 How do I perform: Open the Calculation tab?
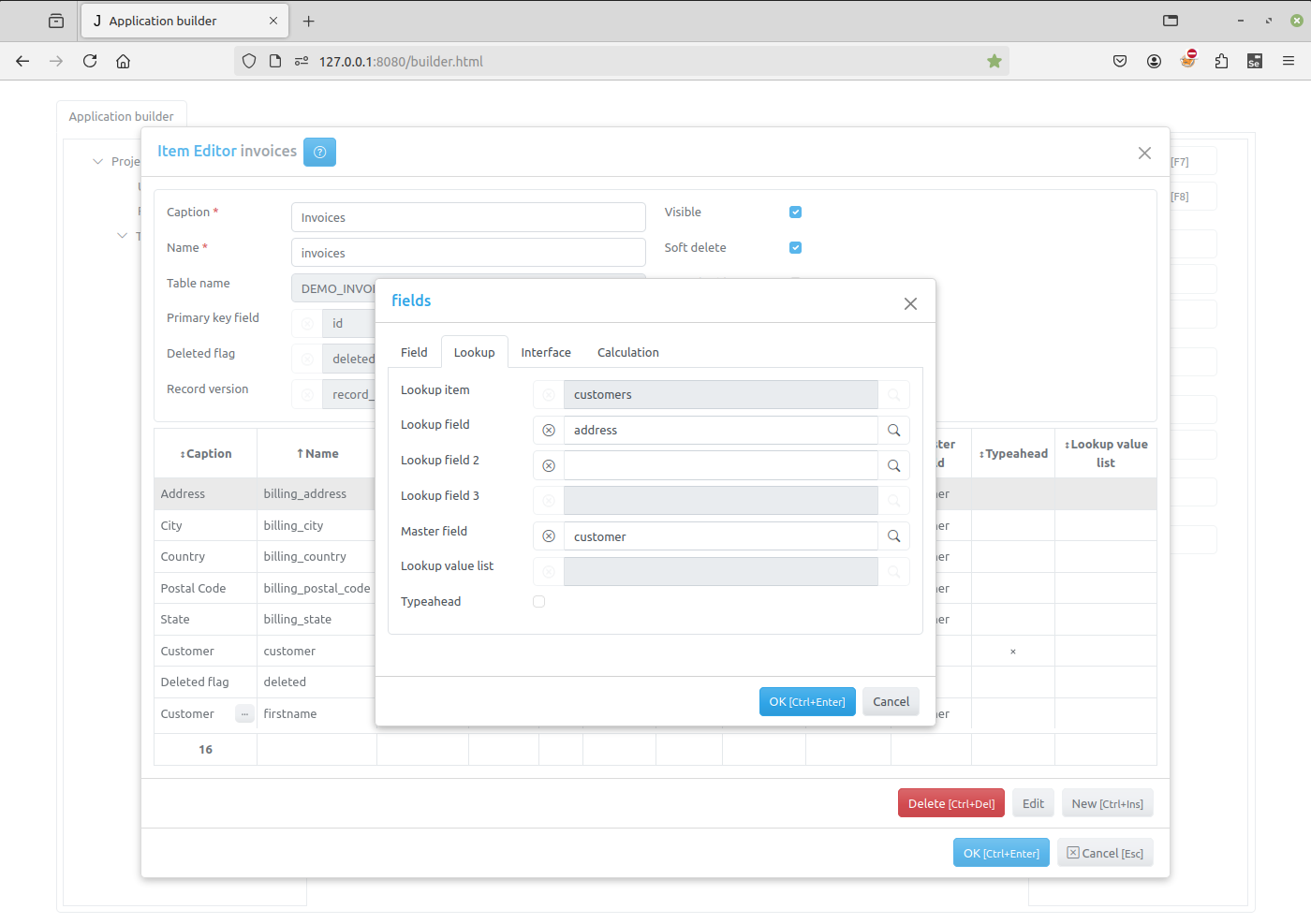click(x=627, y=353)
